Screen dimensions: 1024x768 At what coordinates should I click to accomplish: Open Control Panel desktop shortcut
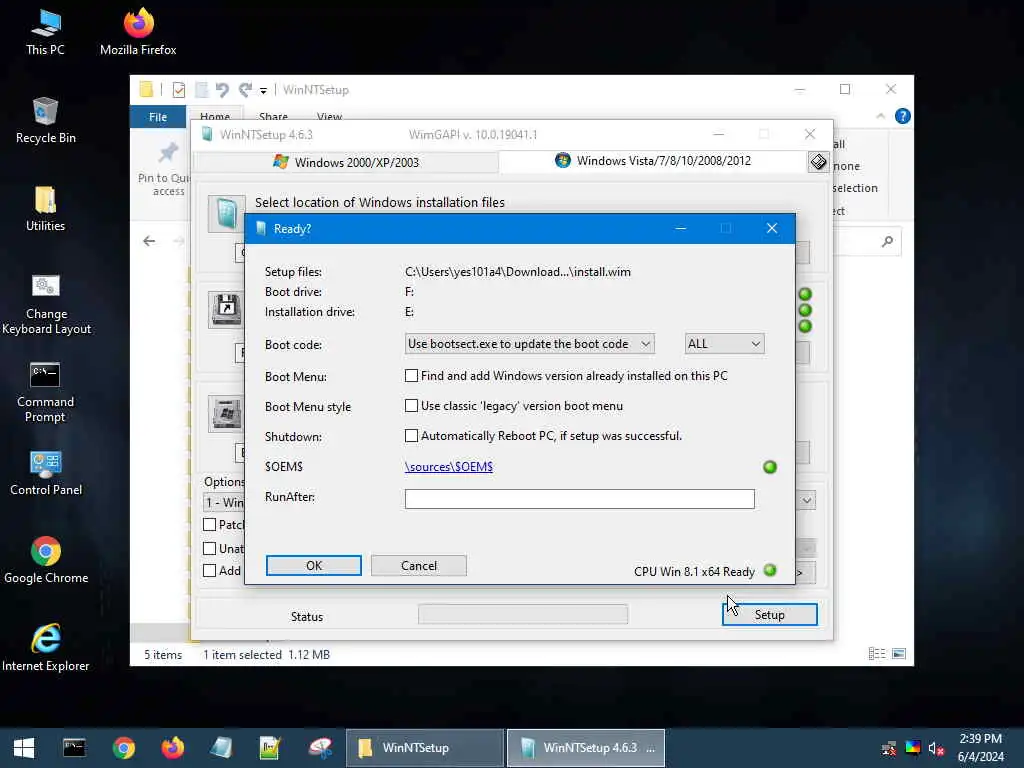(x=46, y=473)
